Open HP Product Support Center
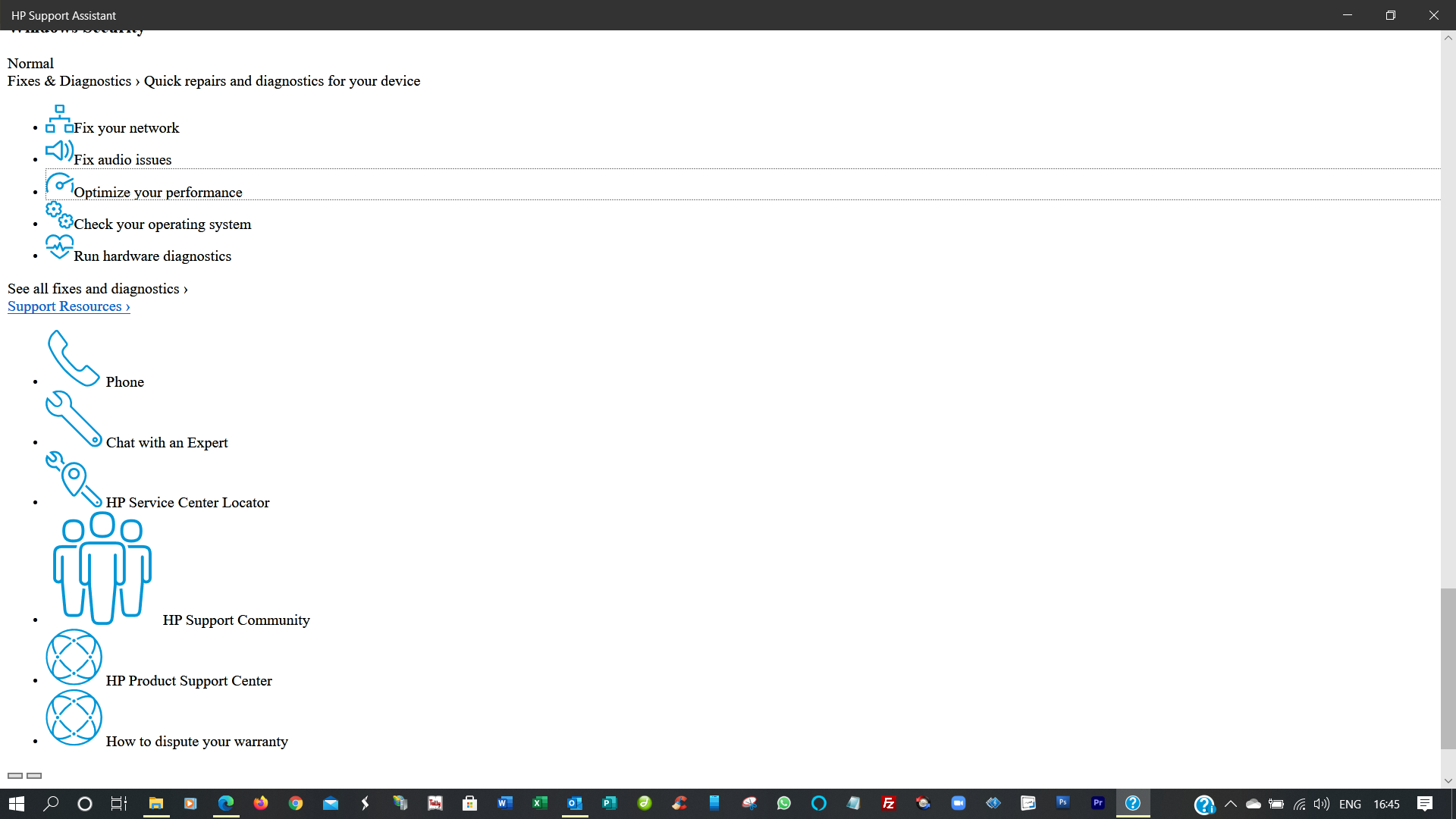The width and height of the screenshot is (1456, 819). pyautogui.click(x=189, y=681)
